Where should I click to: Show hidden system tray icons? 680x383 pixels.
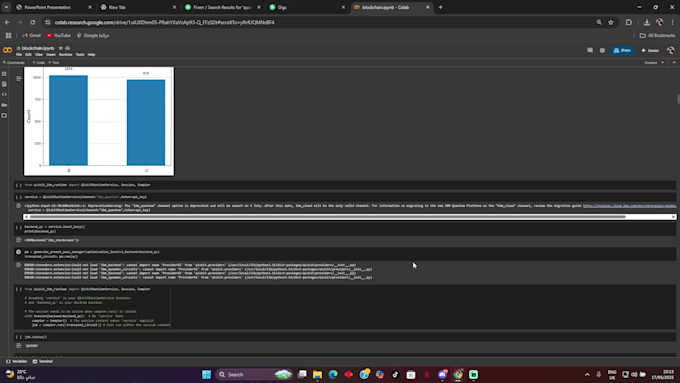tap(587, 374)
